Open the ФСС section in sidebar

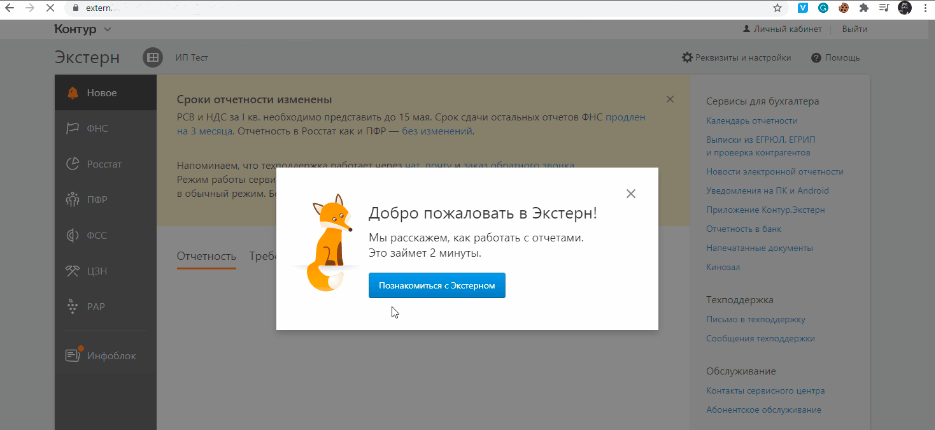[x=106, y=236]
